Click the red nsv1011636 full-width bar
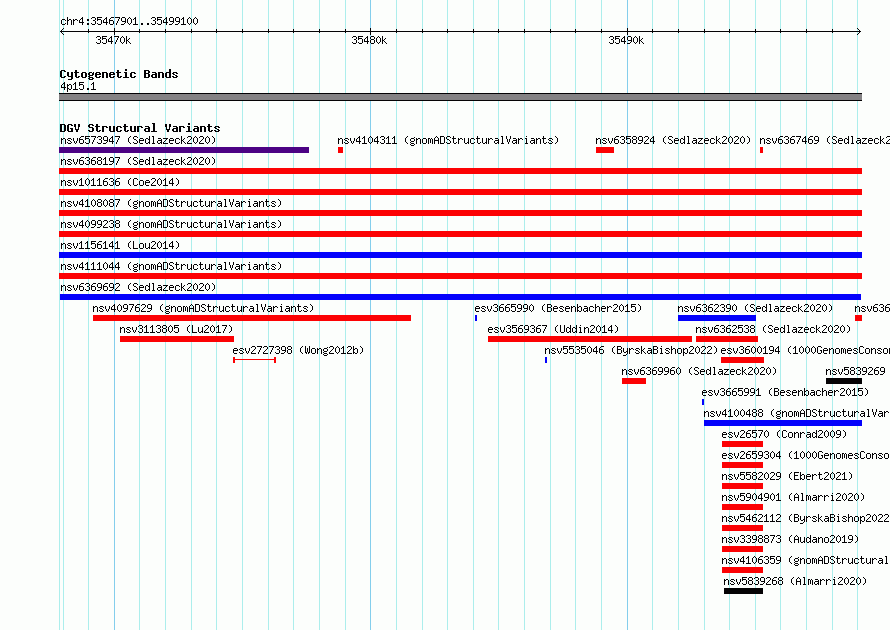The image size is (890, 630). pos(460,192)
